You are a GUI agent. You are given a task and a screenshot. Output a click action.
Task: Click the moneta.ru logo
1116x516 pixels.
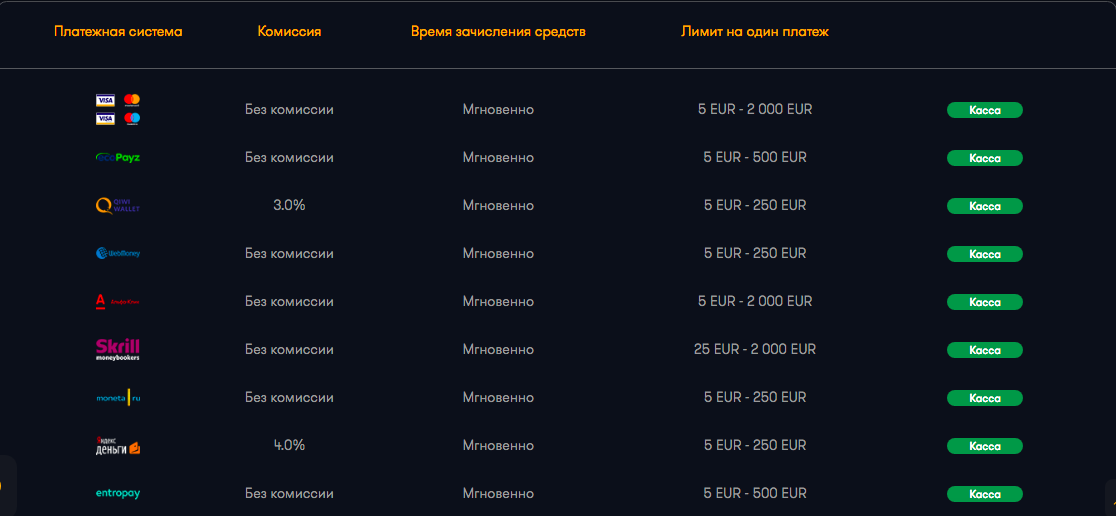(118, 398)
